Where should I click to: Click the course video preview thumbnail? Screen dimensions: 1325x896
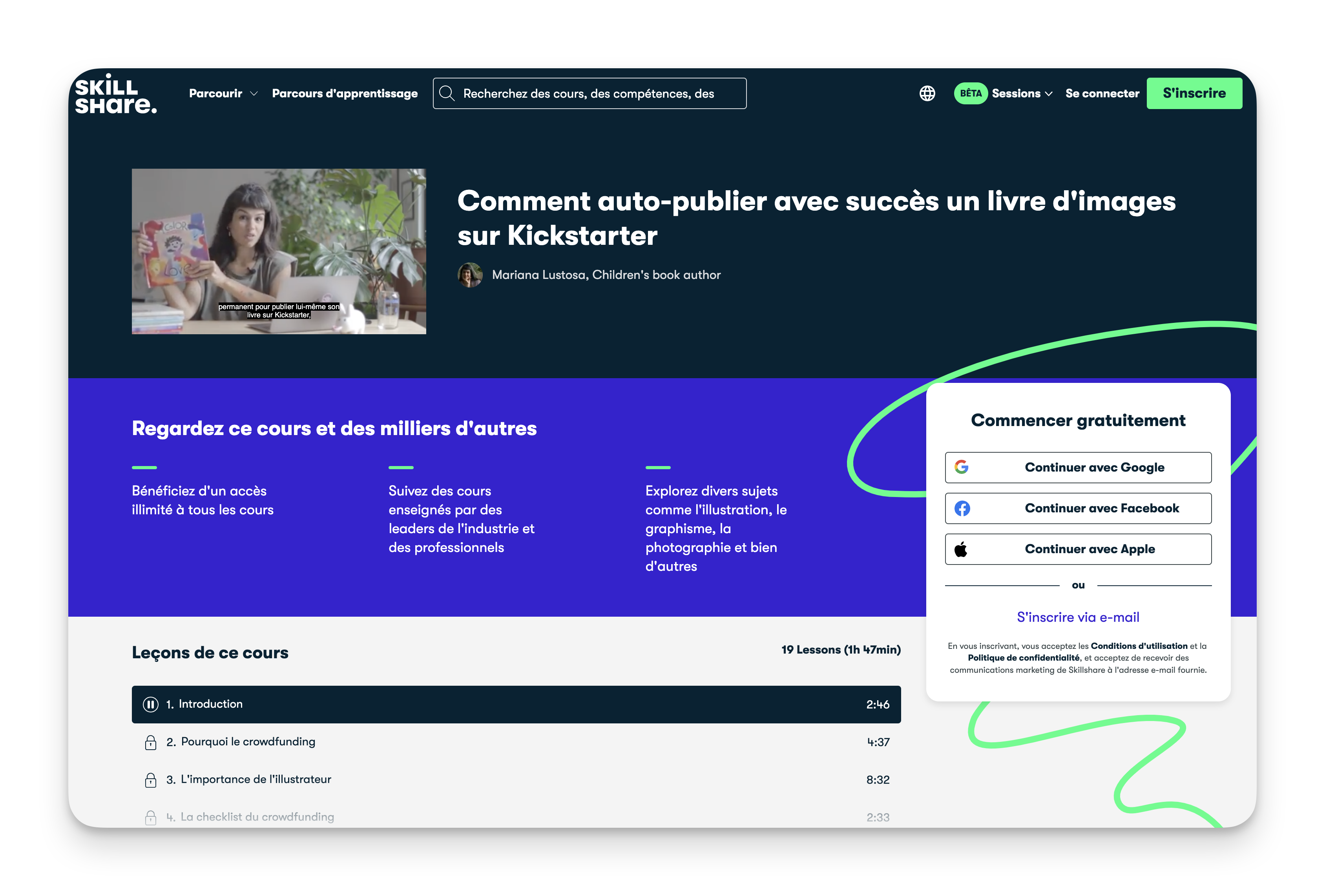(x=279, y=251)
